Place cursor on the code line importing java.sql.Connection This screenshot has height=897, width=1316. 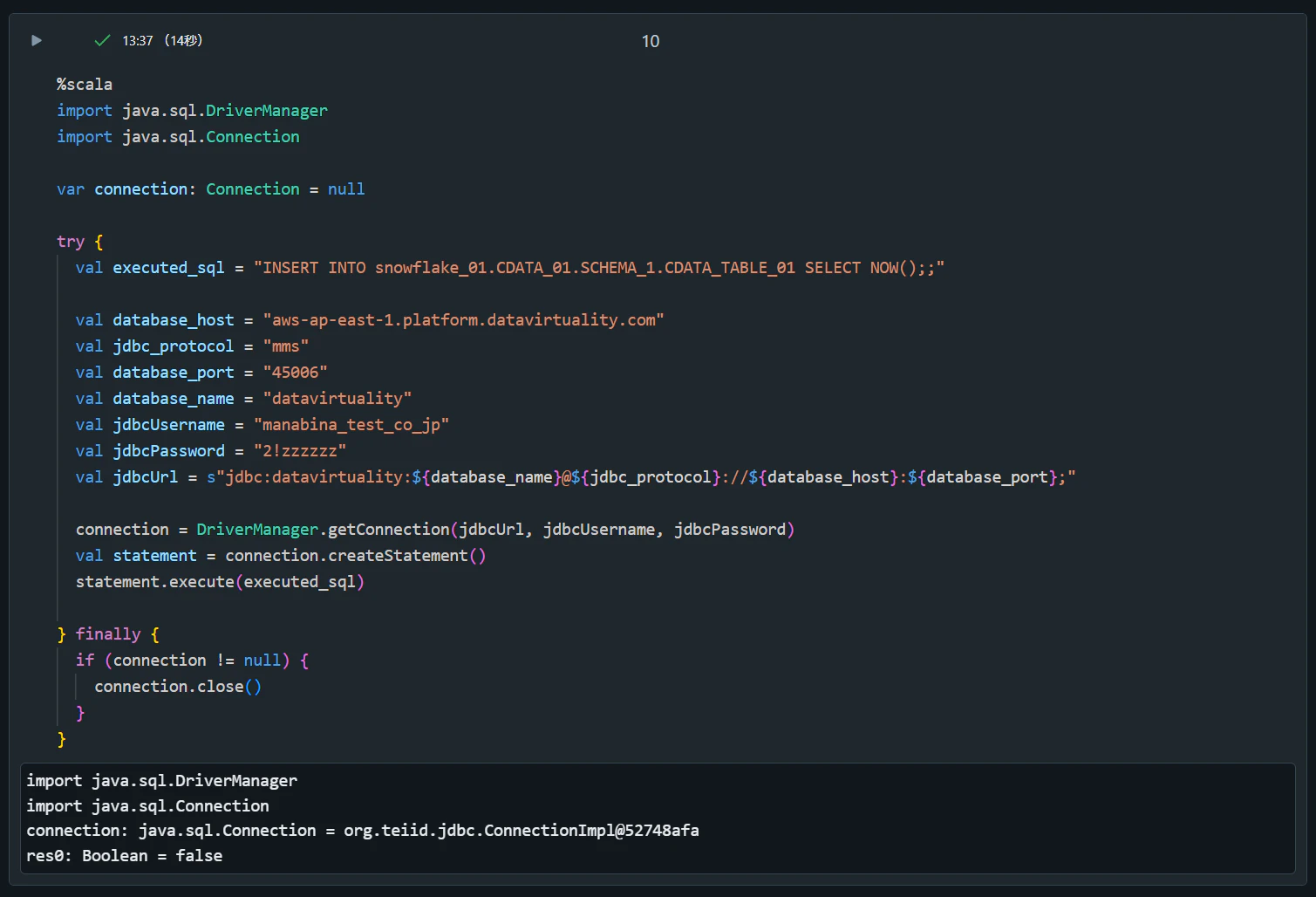tap(178, 137)
